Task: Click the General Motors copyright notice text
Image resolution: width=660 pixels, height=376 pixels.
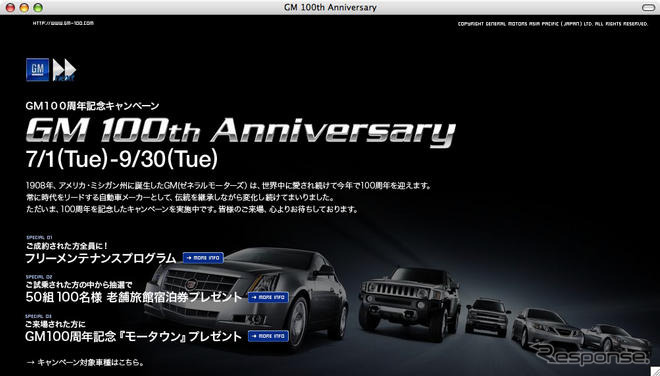Action: [x=553, y=24]
